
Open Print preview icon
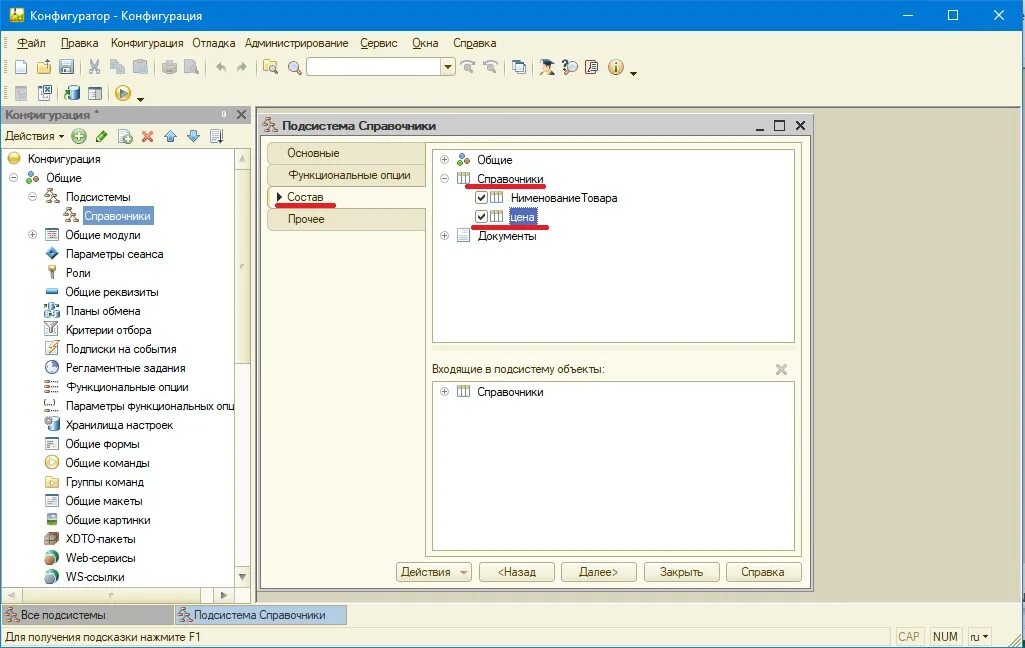point(192,67)
